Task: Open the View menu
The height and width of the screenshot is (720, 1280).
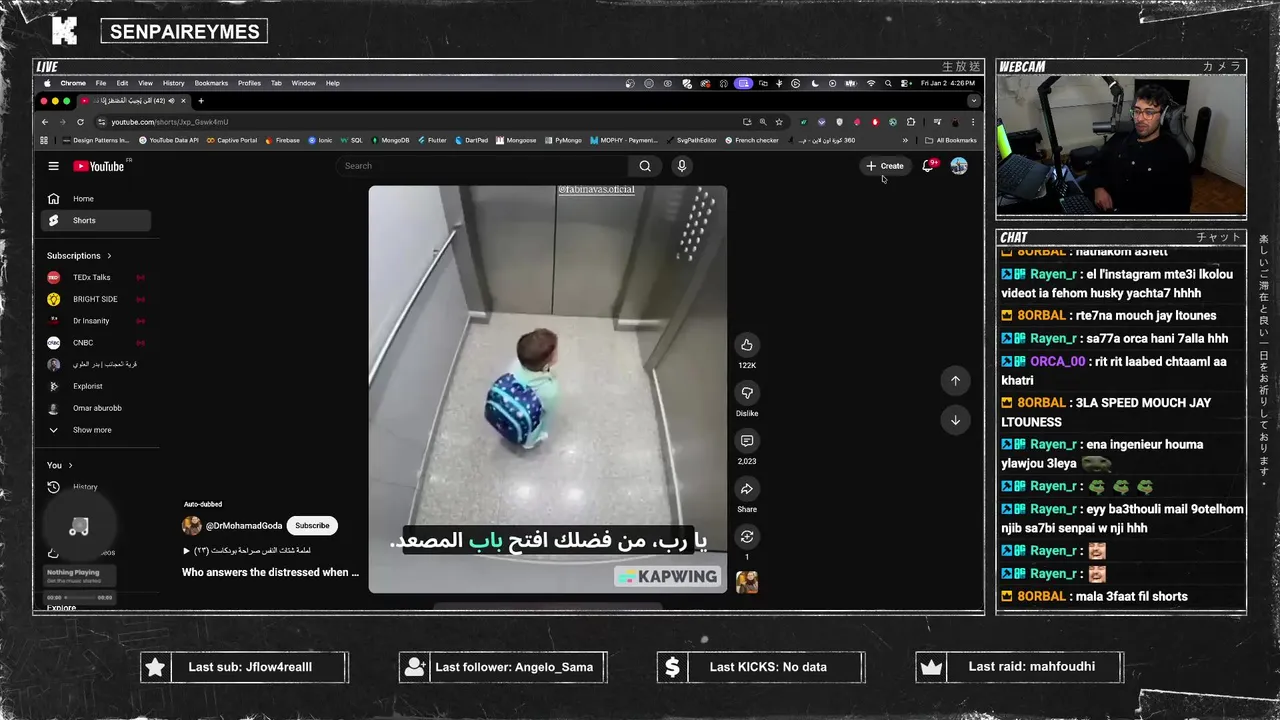Action: coord(146,83)
